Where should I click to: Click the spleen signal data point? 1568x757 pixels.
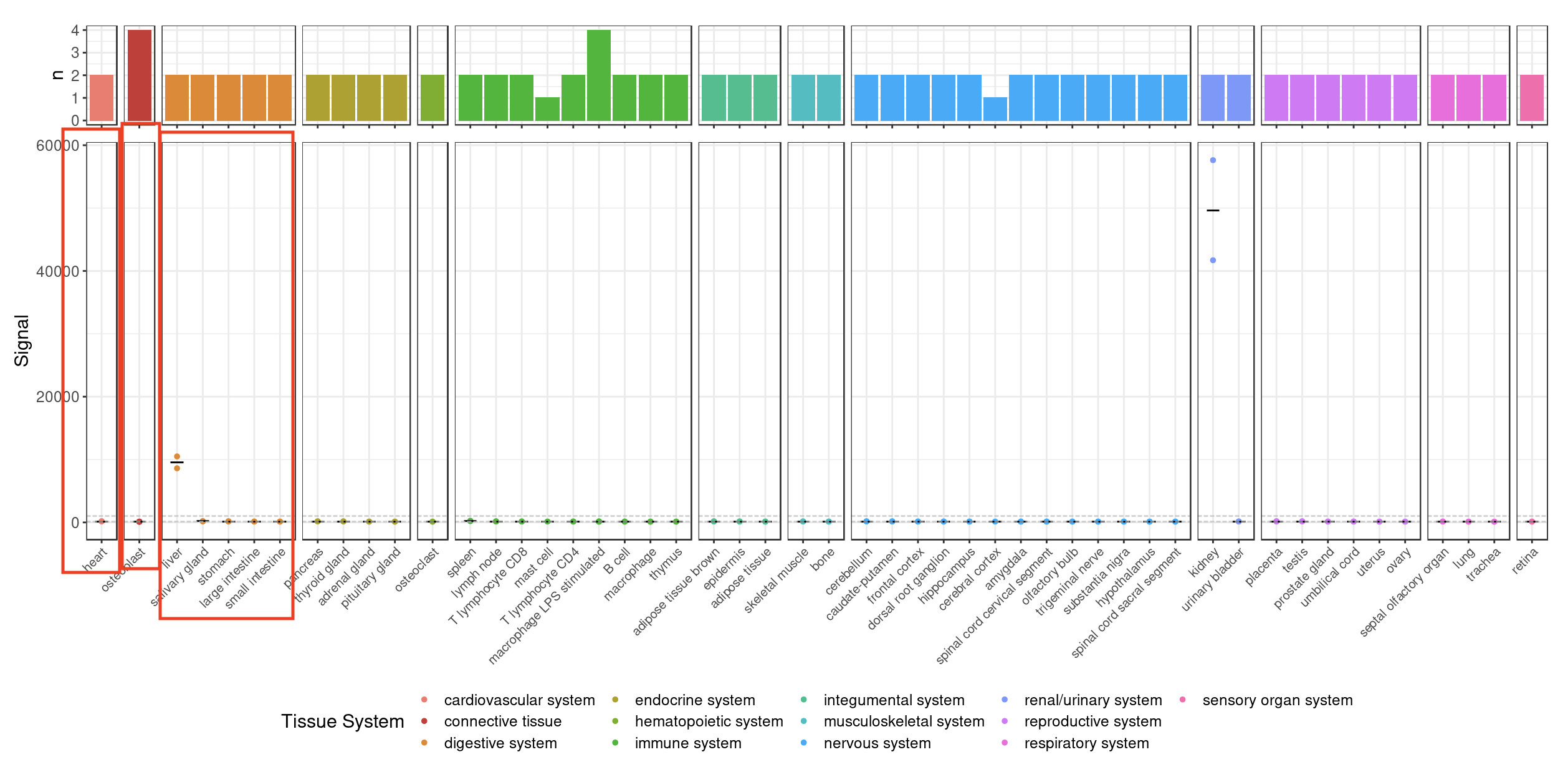[471, 520]
